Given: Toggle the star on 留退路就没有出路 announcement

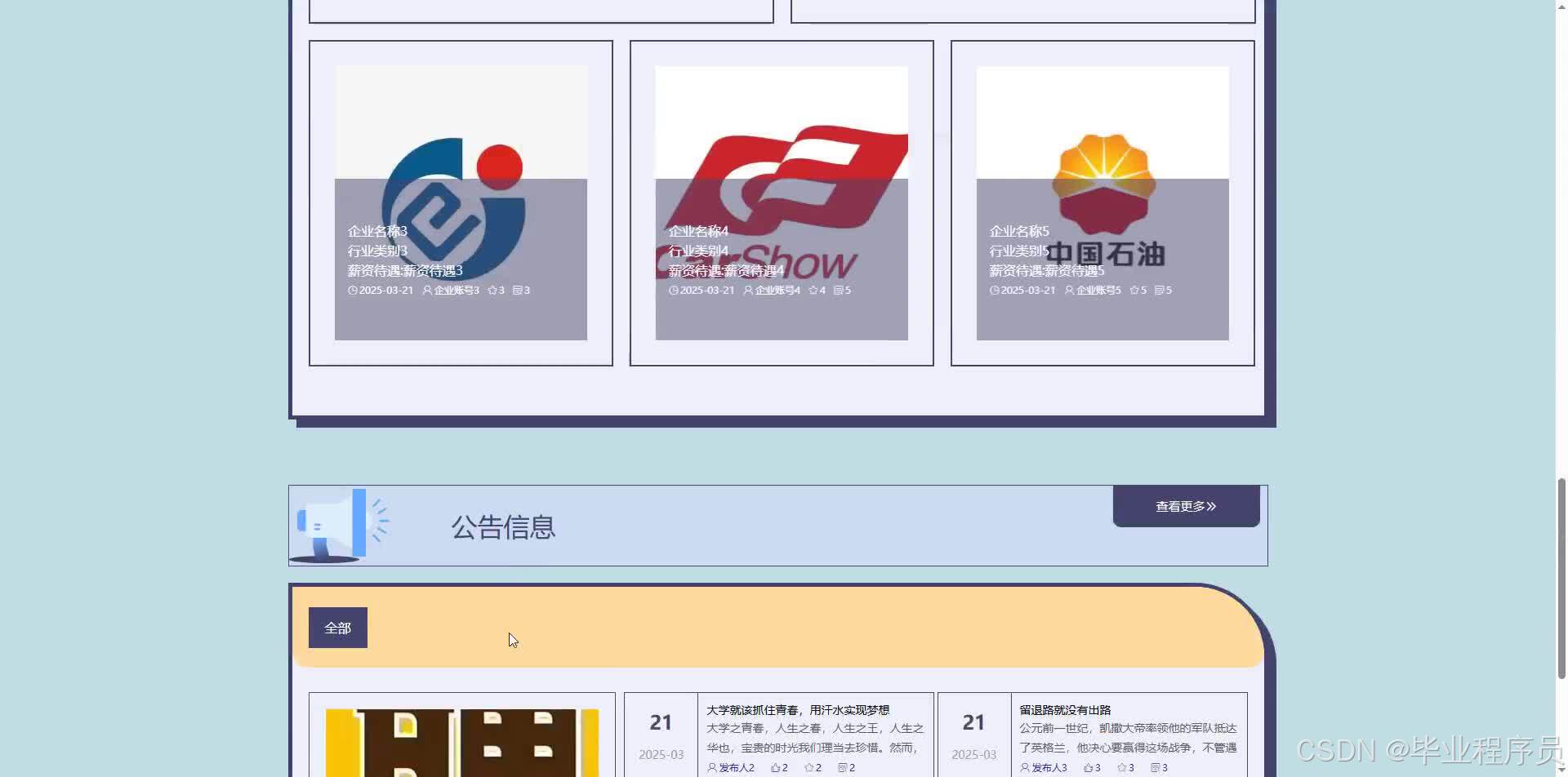Looking at the screenshot, I should point(1121,767).
